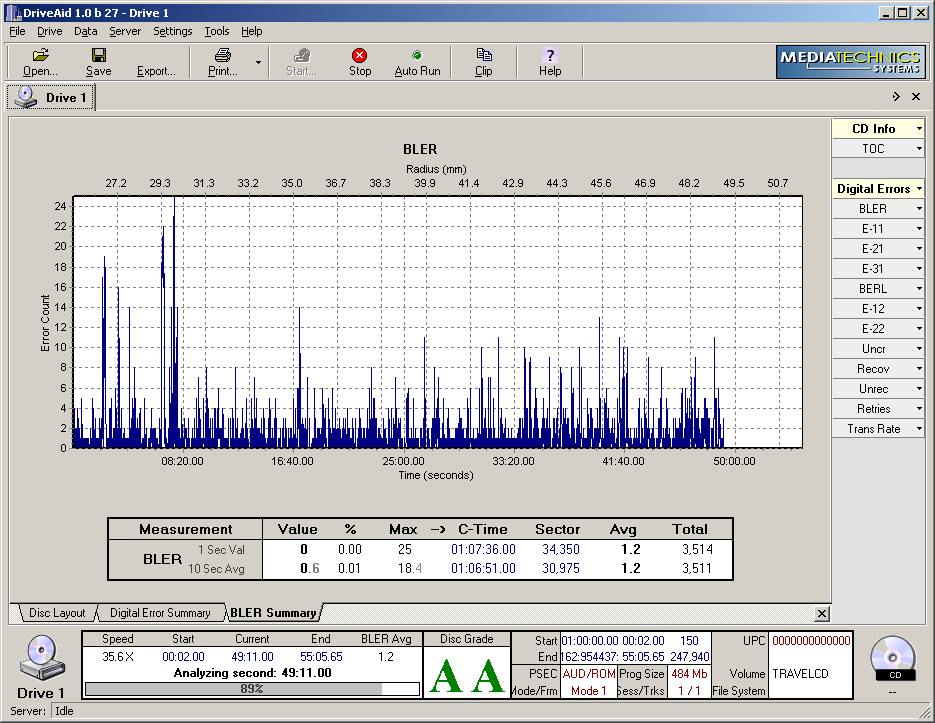Open the Tools menu
935x723 pixels.
pyautogui.click(x=216, y=31)
